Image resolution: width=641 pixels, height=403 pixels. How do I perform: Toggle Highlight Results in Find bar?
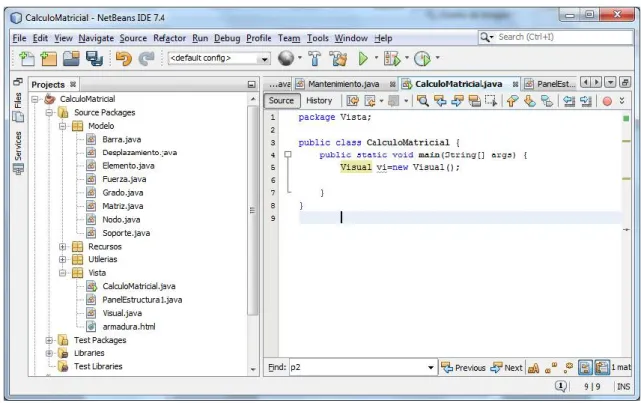point(585,367)
